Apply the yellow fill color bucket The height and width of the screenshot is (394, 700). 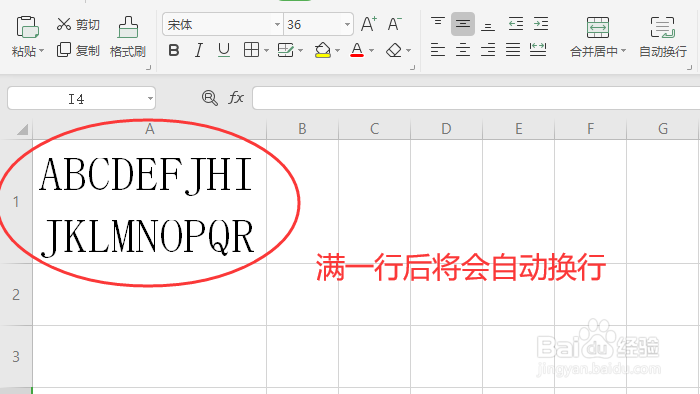click(x=322, y=50)
